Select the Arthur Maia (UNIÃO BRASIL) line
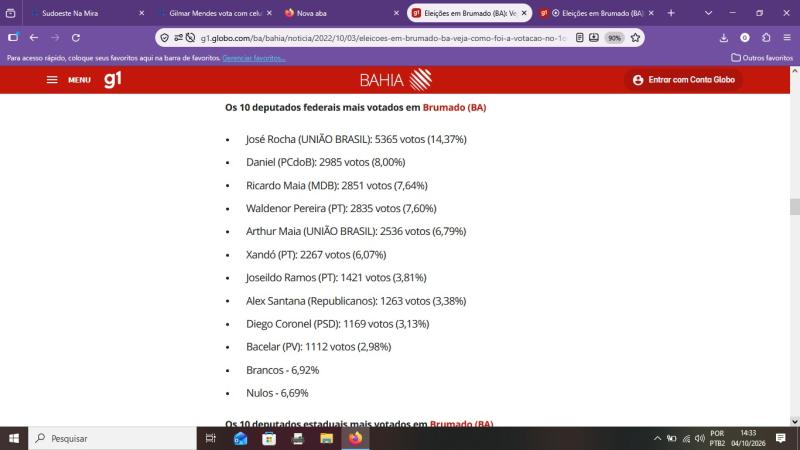Screen dimensions: 800x450 point(356,232)
